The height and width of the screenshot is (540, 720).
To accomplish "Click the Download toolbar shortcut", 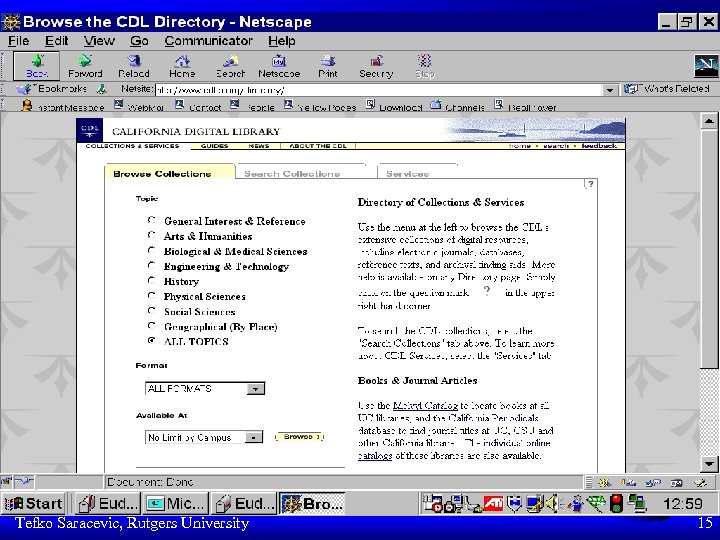I will tap(394, 107).
